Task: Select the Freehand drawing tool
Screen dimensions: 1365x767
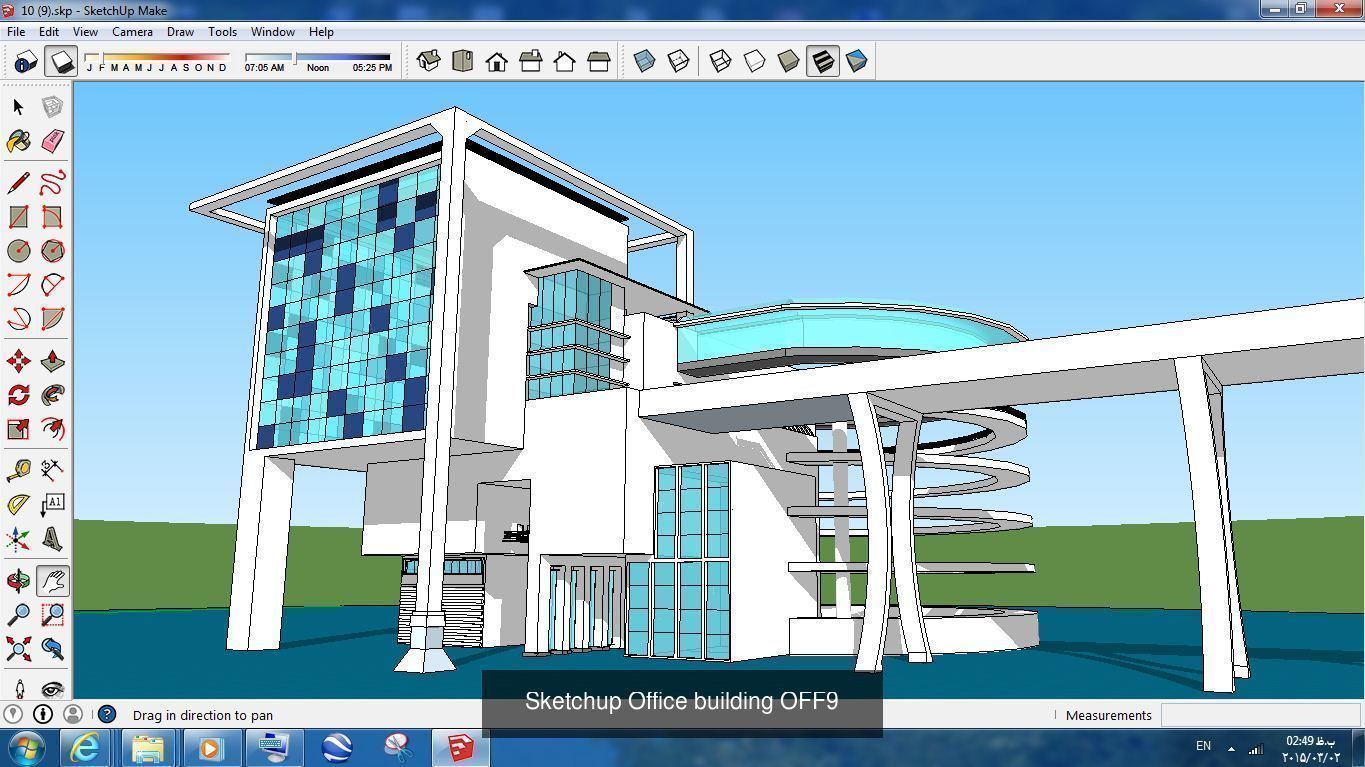Action: 52,183
